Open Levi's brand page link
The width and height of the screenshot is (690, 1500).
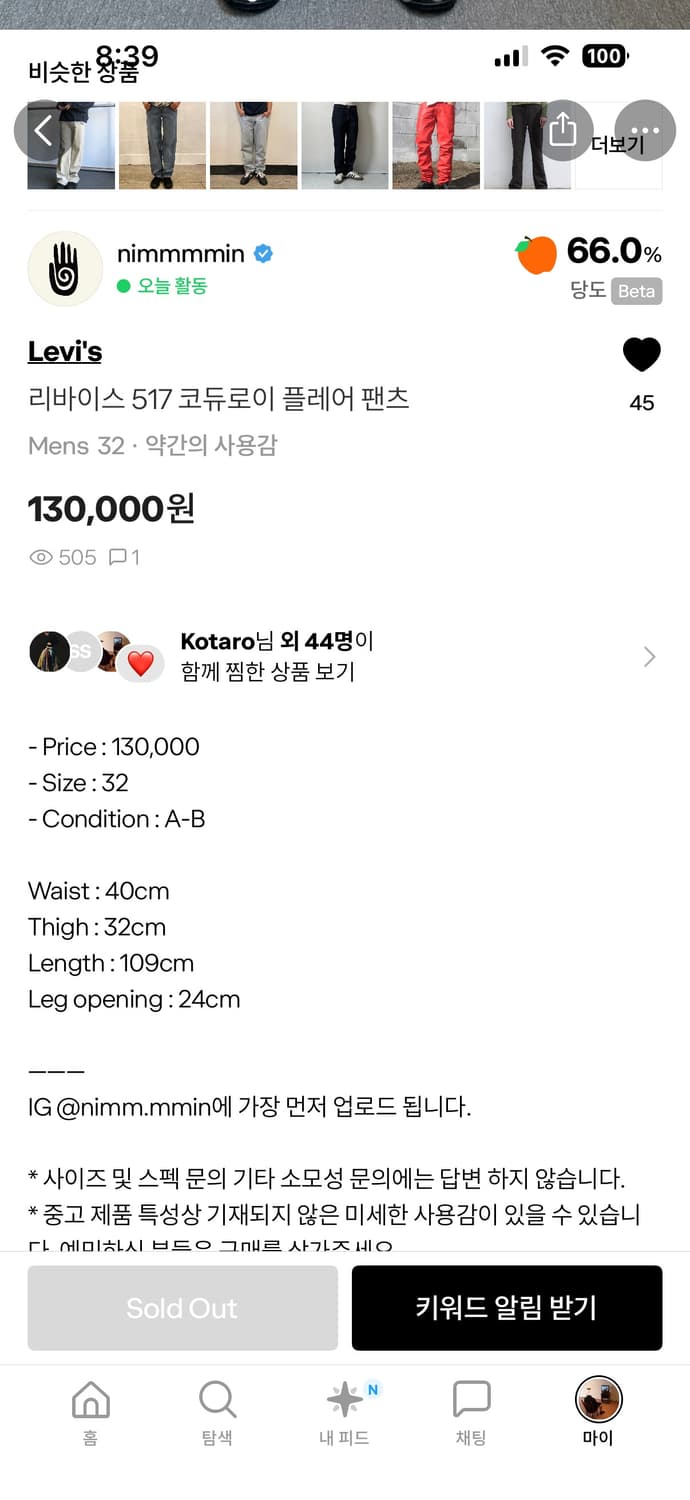point(63,351)
